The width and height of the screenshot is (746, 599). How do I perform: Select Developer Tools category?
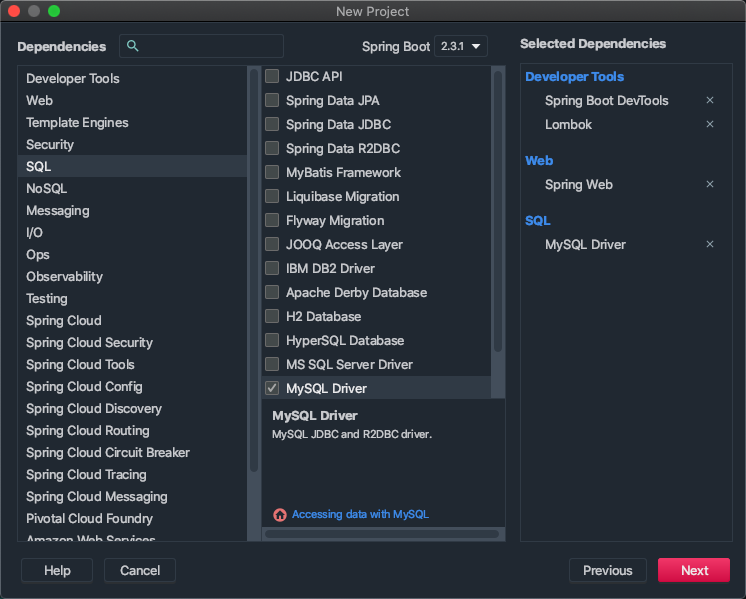coord(132,79)
